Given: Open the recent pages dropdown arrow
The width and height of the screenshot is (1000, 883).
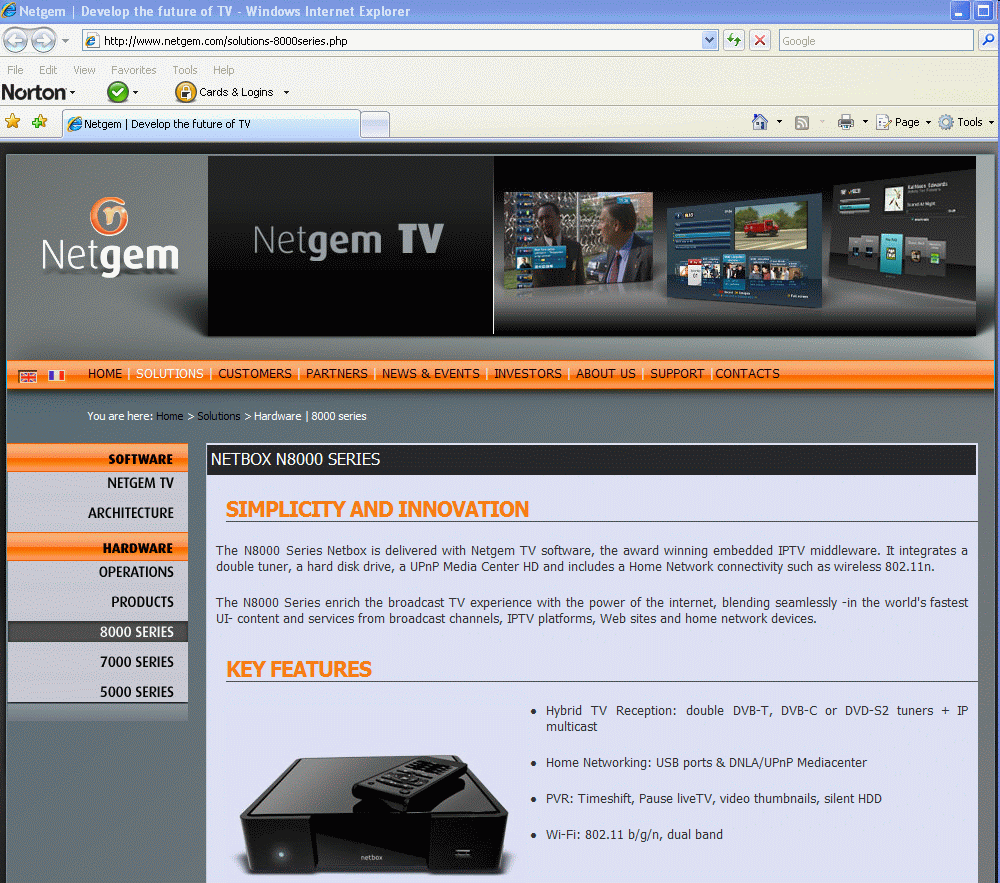Looking at the screenshot, I should coord(65,41).
